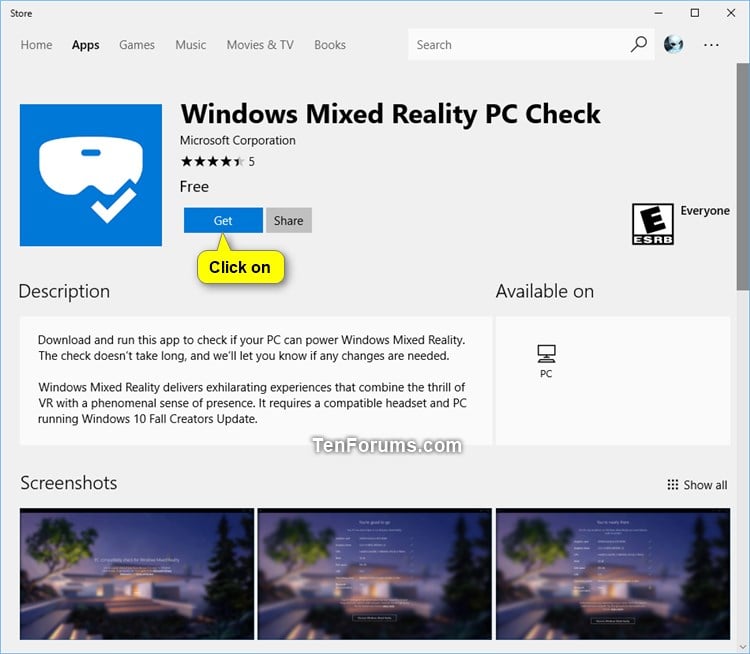750x654 pixels.
Task: Select the Apps tab
Action: tap(86, 45)
